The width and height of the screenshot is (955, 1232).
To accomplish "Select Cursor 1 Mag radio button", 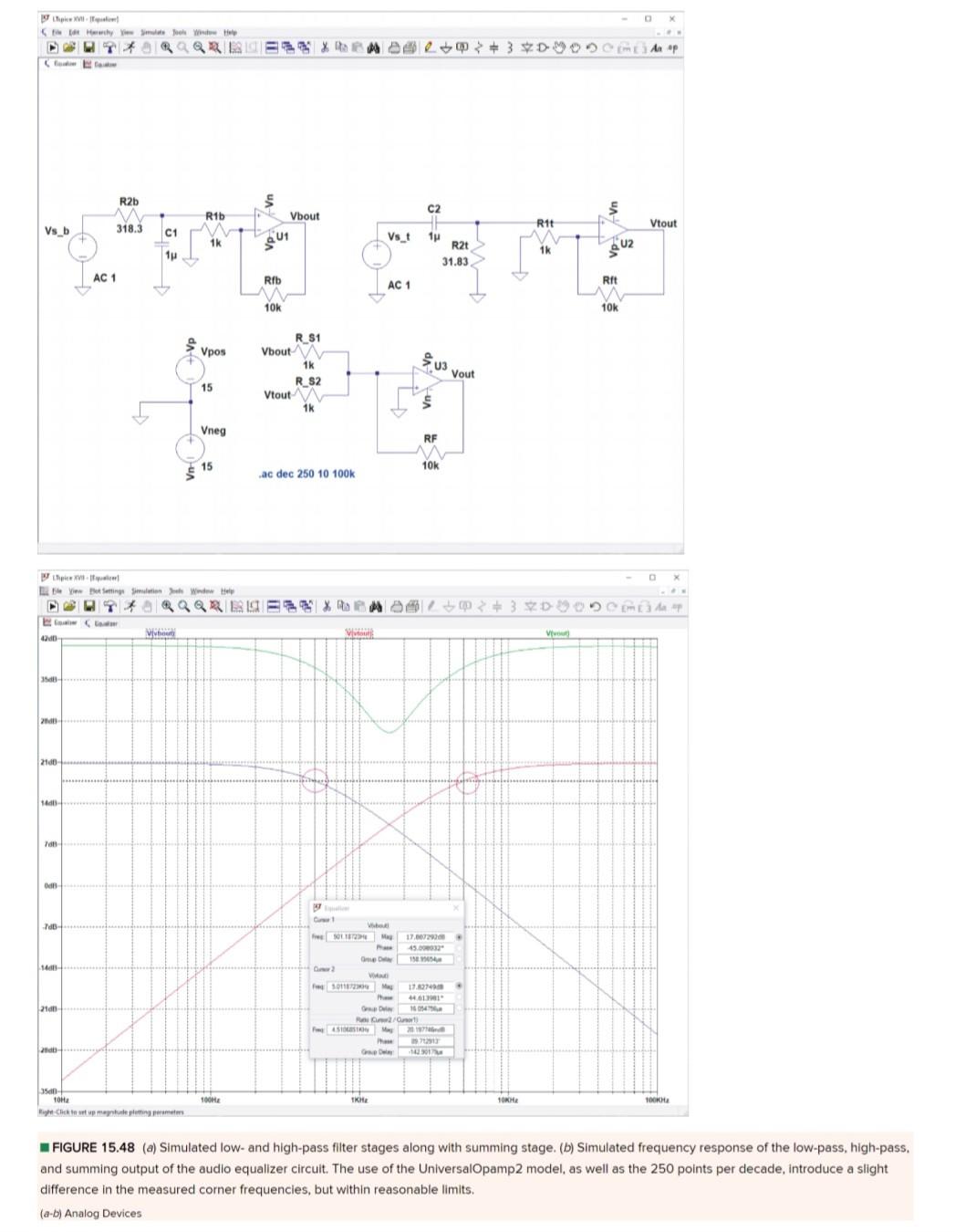I will 459,937.
